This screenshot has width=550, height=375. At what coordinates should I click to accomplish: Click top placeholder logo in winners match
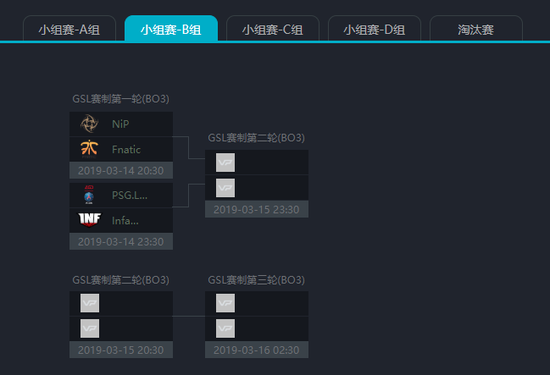225,162
